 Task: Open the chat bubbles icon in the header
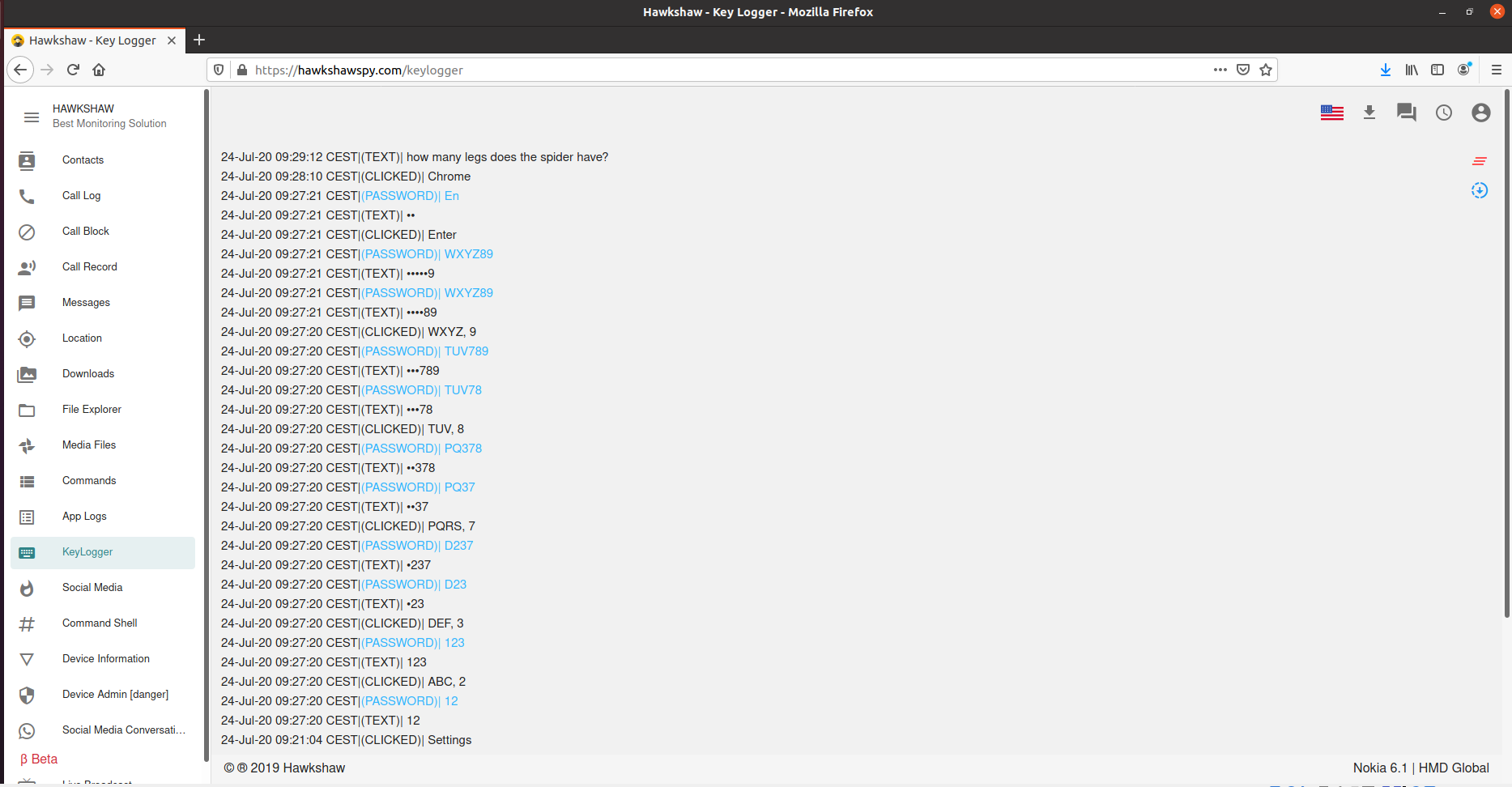(1407, 113)
